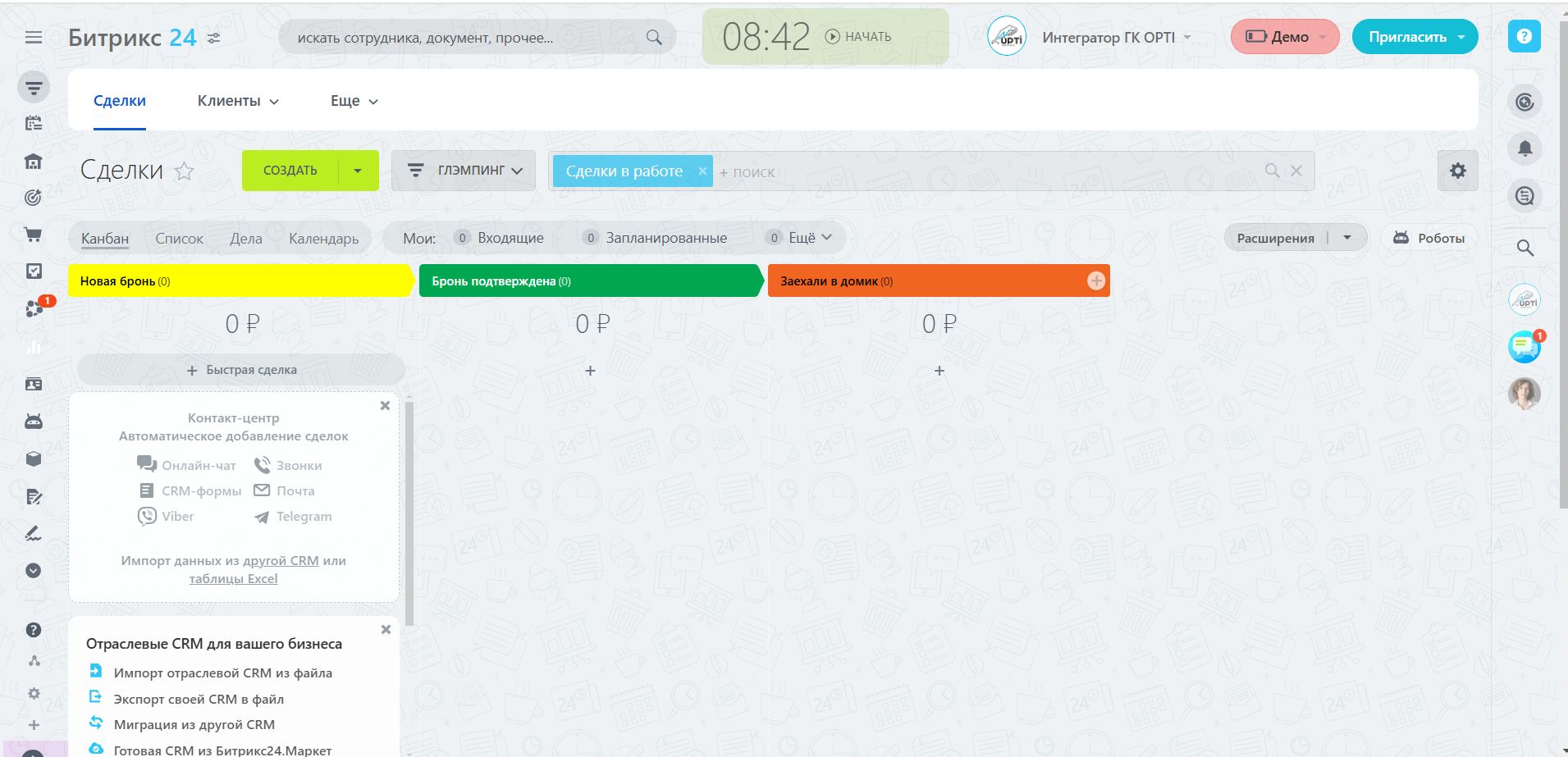
Task: Open the ГЛЭМПИНГ pipeline selector
Action: point(464,171)
